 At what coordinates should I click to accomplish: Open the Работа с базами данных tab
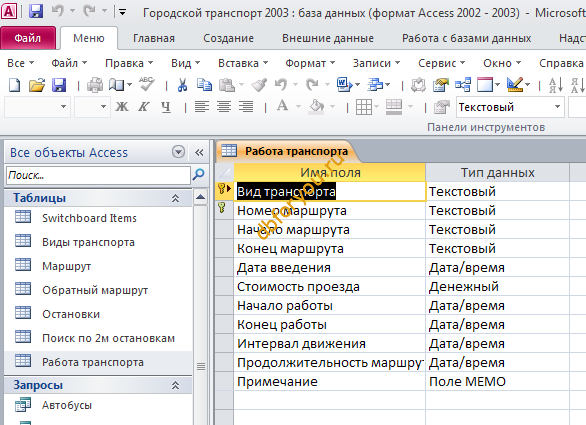[466, 38]
